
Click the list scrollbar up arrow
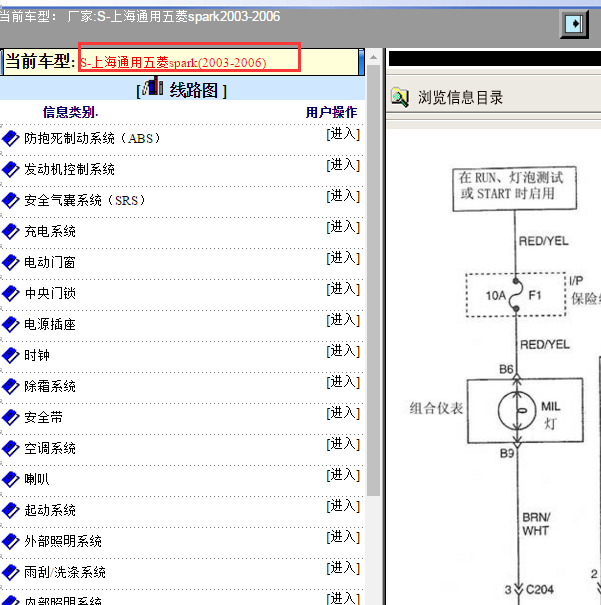point(373,57)
